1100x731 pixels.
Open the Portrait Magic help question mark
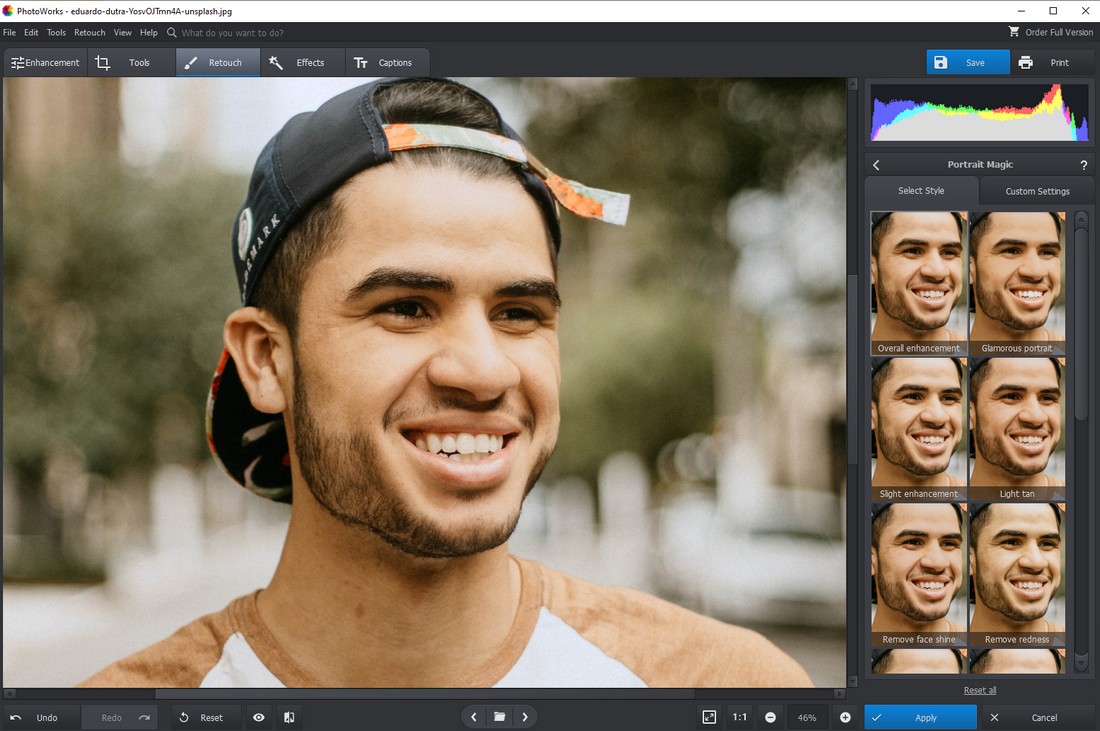point(1084,165)
